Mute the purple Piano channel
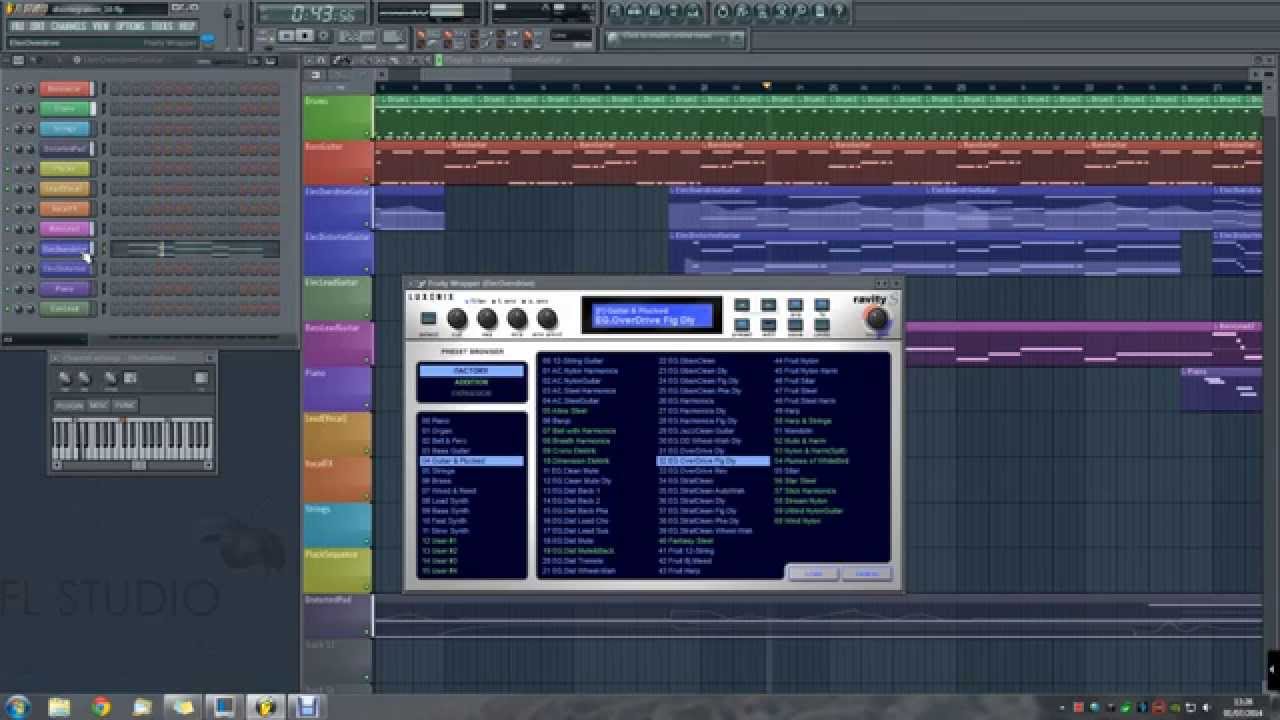The image size is (1280, 720). tap(7, 289)
